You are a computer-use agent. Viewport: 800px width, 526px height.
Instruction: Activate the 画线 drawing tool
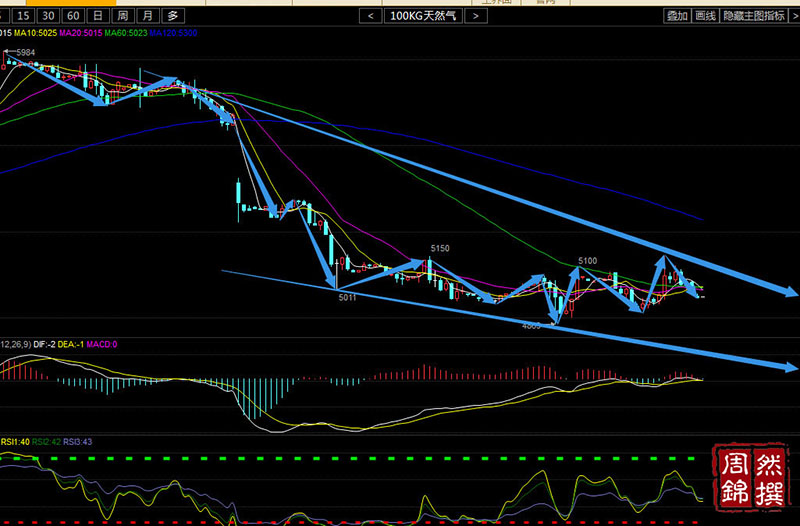click(x=705, y=16)
